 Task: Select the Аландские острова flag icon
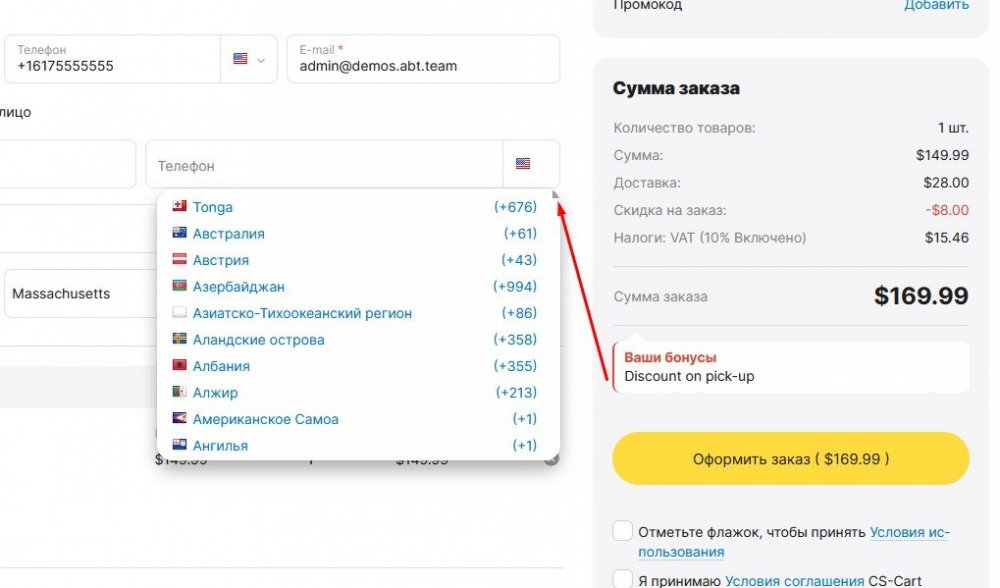click(x=180, y=340)
